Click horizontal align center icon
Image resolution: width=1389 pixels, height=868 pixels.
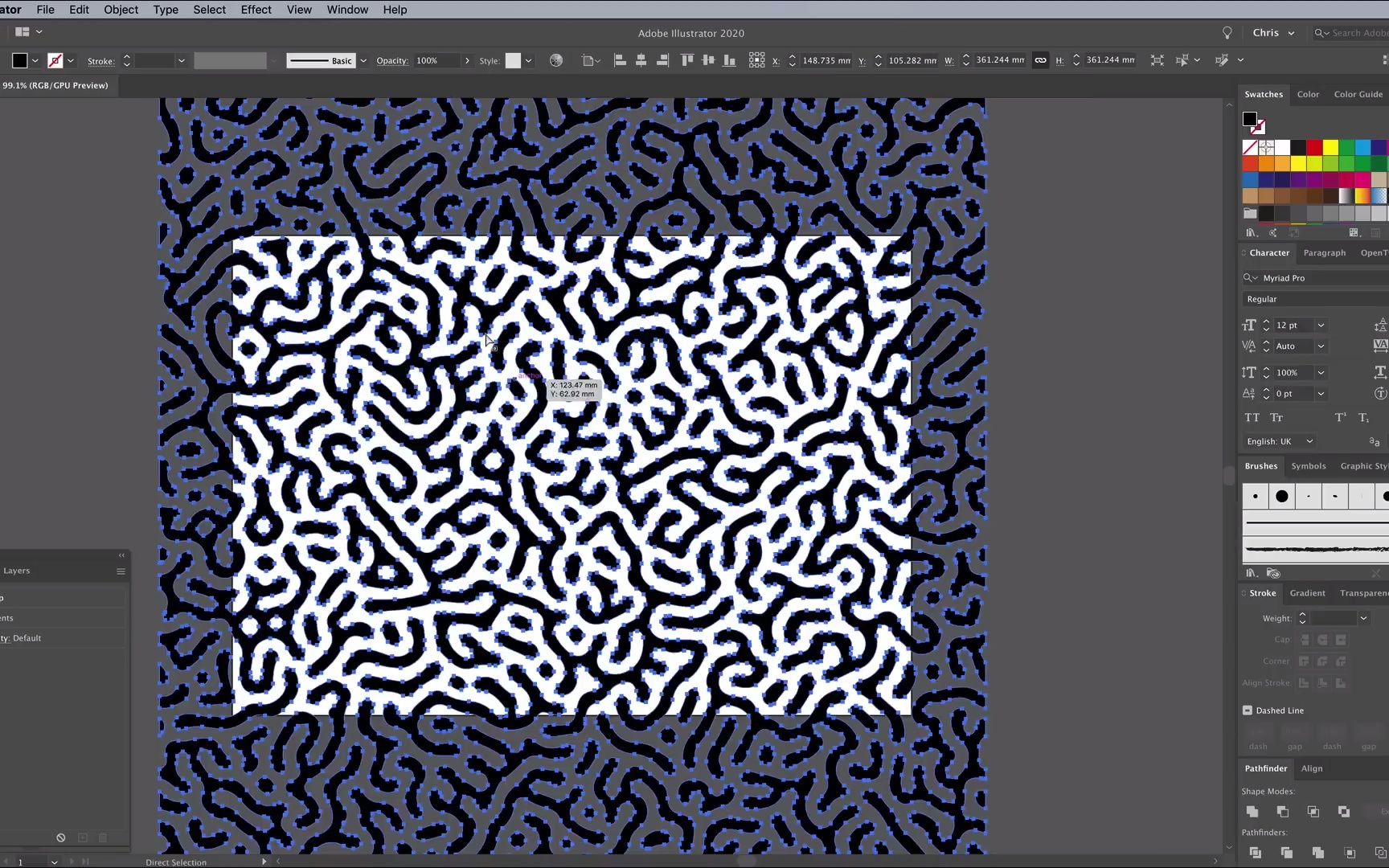tap(641, 60)
